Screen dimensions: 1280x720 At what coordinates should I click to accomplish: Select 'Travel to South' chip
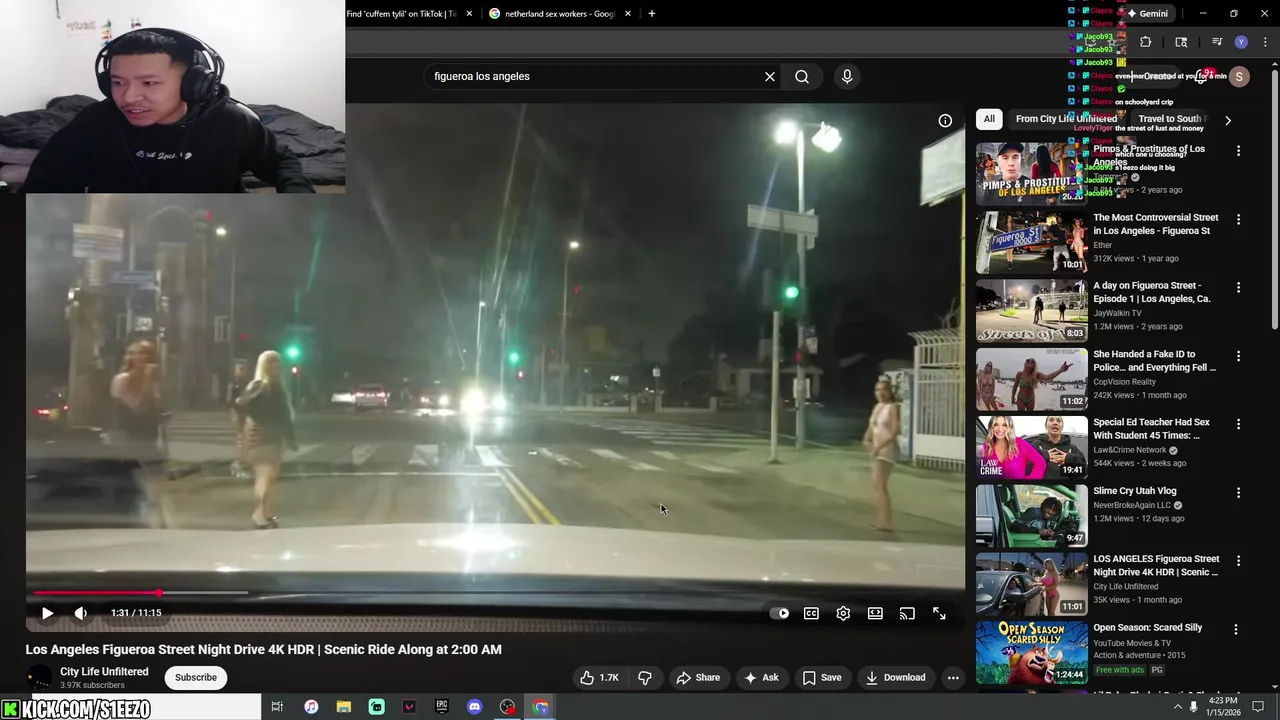[1170, 119]
